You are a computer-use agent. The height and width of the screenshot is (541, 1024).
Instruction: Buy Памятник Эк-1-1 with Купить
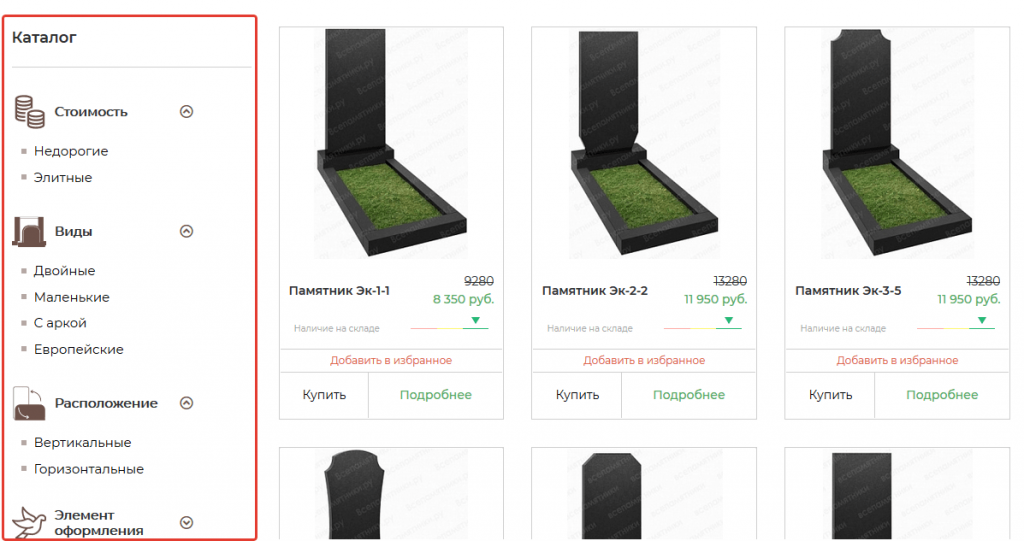click(x=324, y=395)
